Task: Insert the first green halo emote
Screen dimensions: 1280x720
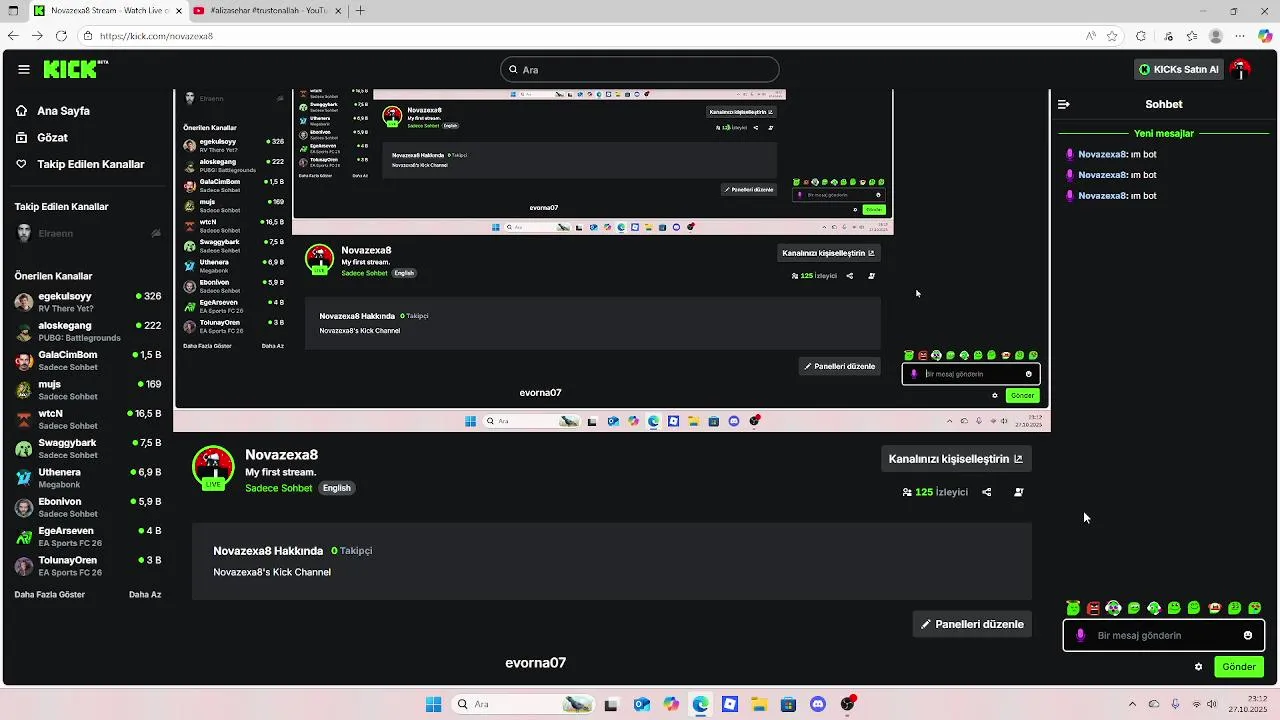Action: pyautogui.click(x=1073, y=608)
